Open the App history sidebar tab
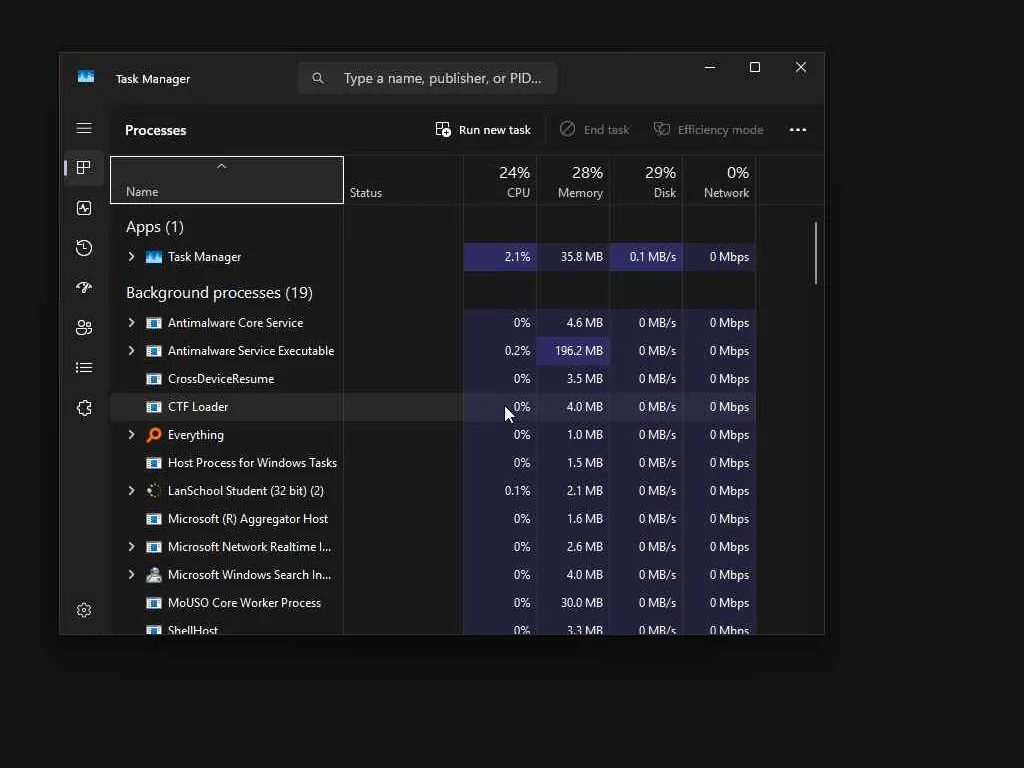The width and height of the screenshot is (1024, 768). (x=84, y=248)
